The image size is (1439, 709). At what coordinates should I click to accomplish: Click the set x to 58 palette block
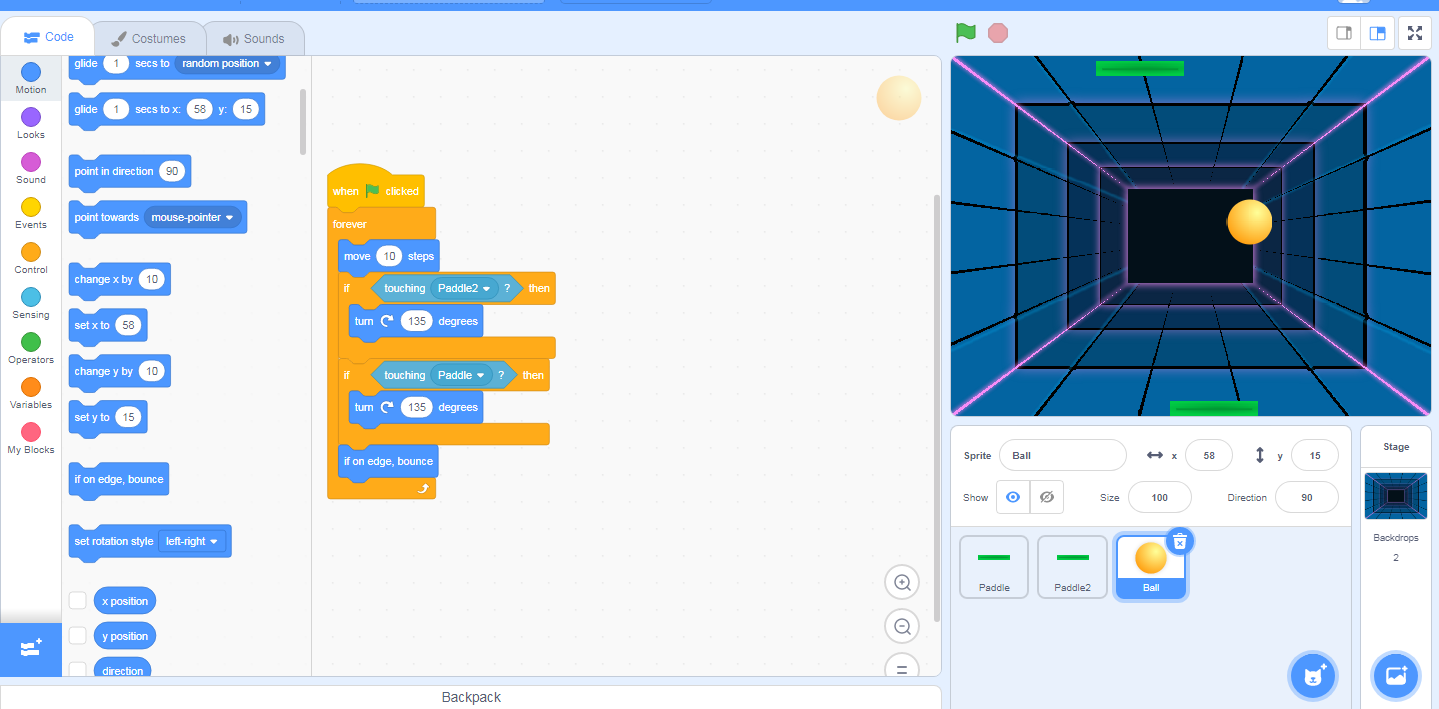(x=107, y=326)
